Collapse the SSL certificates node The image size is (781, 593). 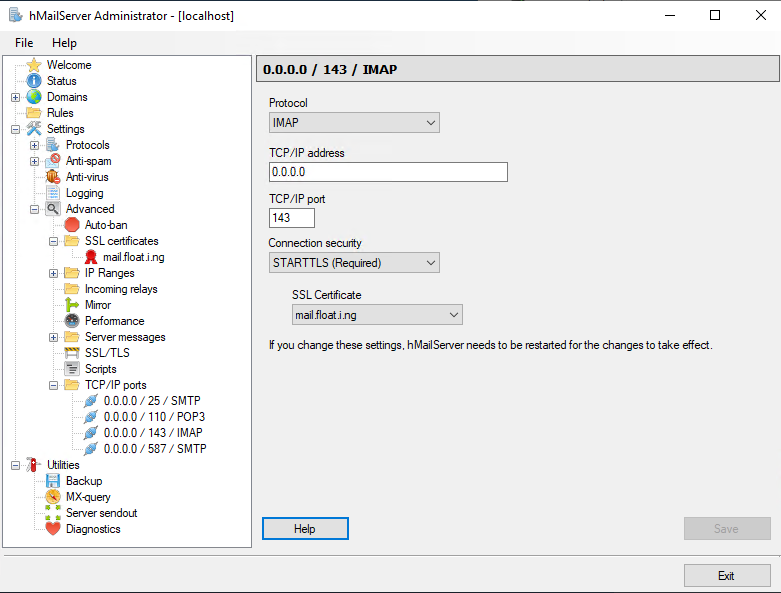click(x=53, y=241)
